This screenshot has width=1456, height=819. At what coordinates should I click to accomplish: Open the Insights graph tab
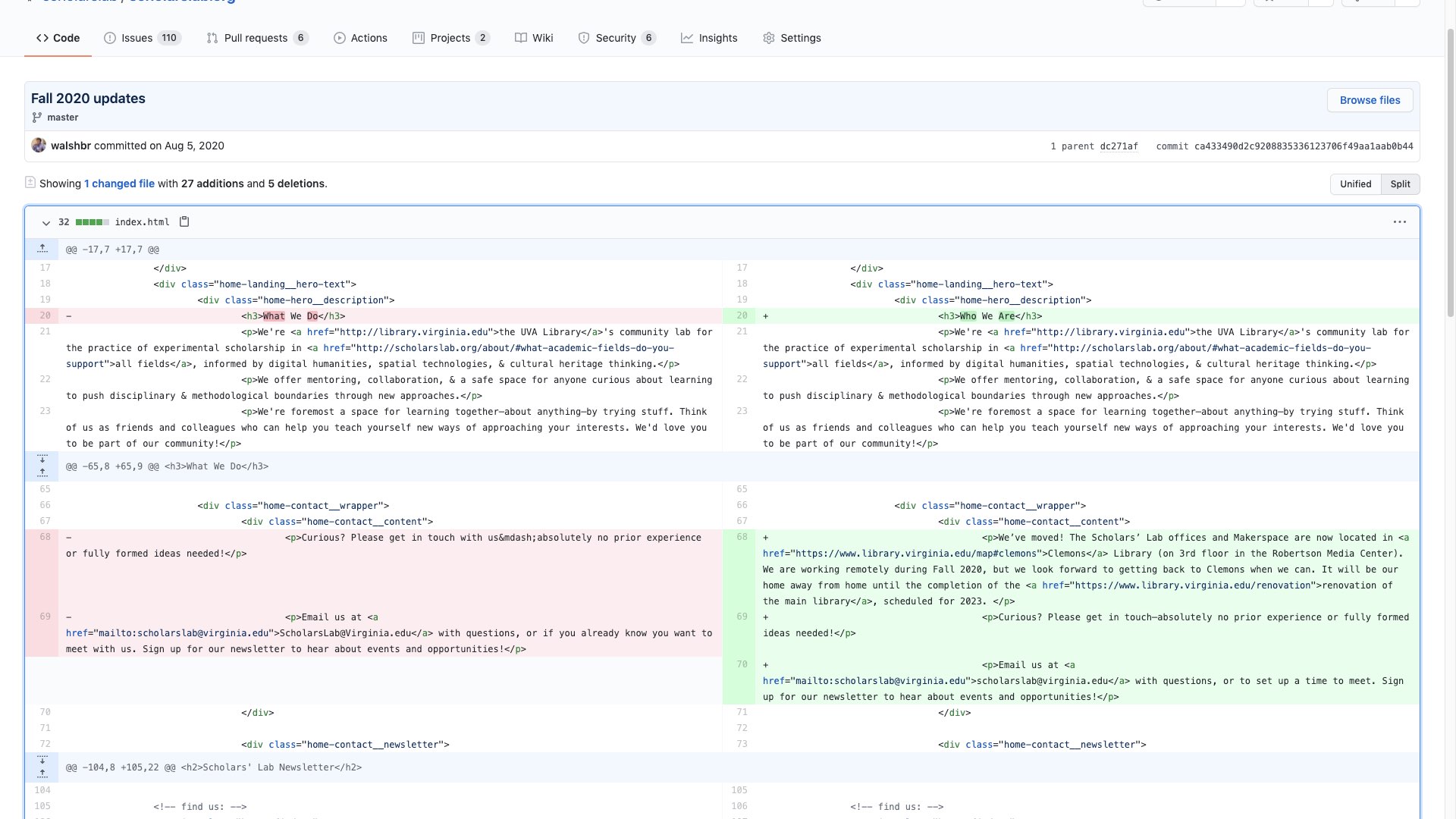(x=709, y=38)
